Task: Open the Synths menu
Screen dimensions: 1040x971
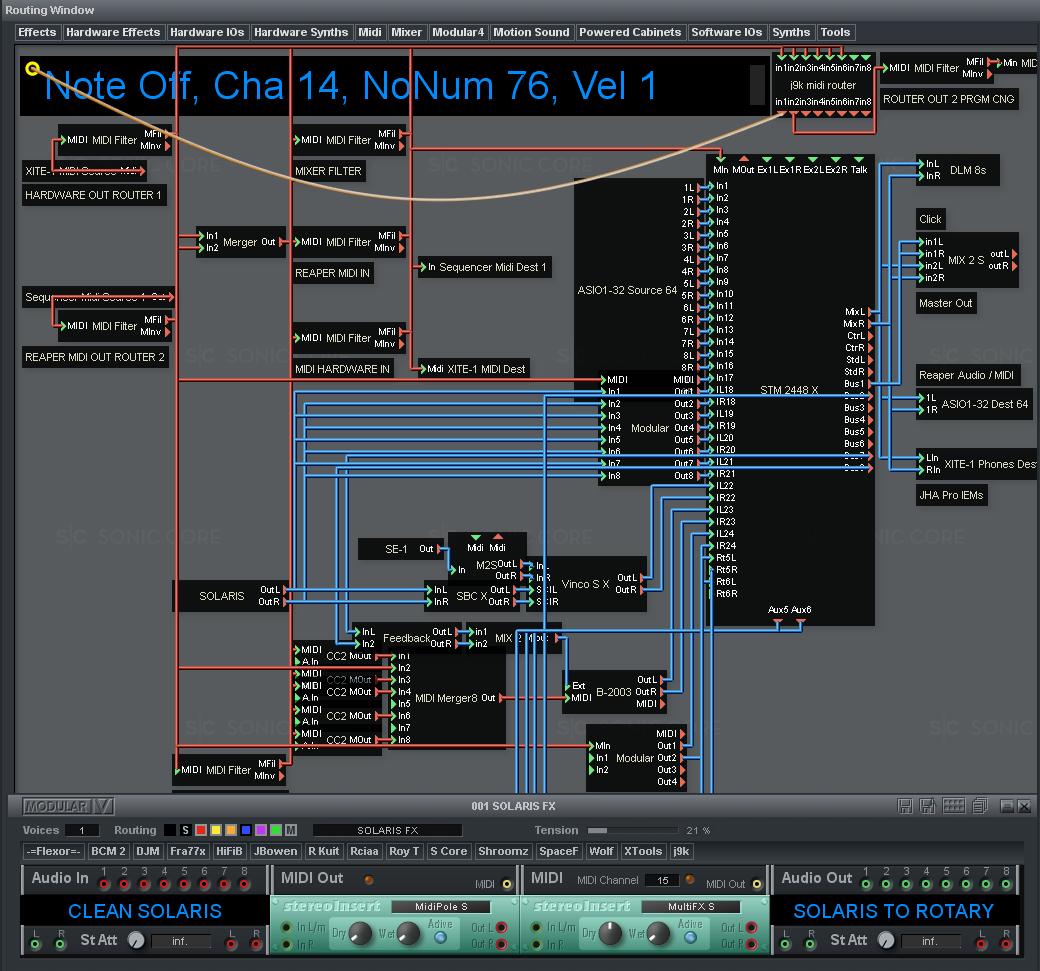Action: tap(791, 32)
